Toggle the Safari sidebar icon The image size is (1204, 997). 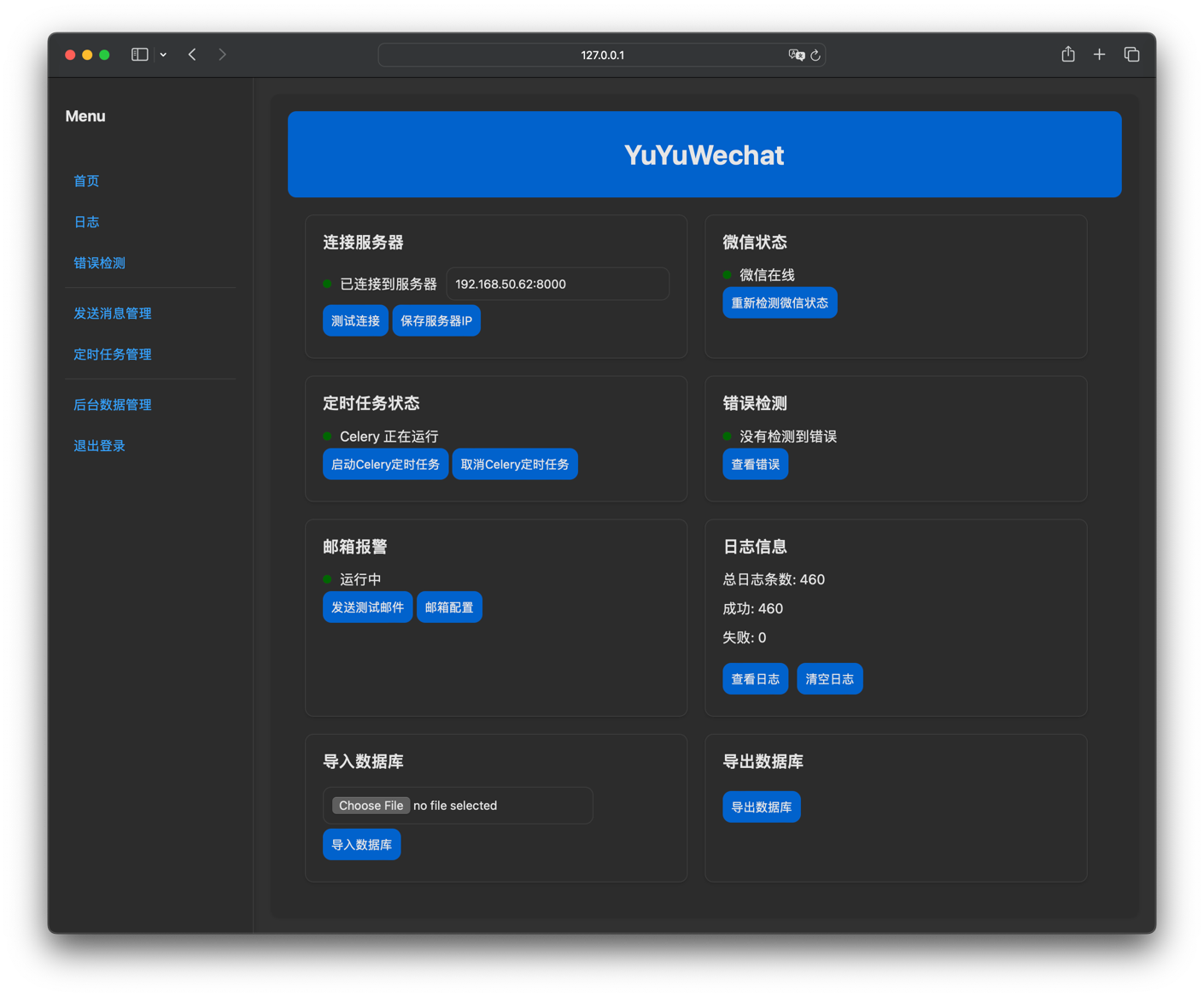coord(140,55)
